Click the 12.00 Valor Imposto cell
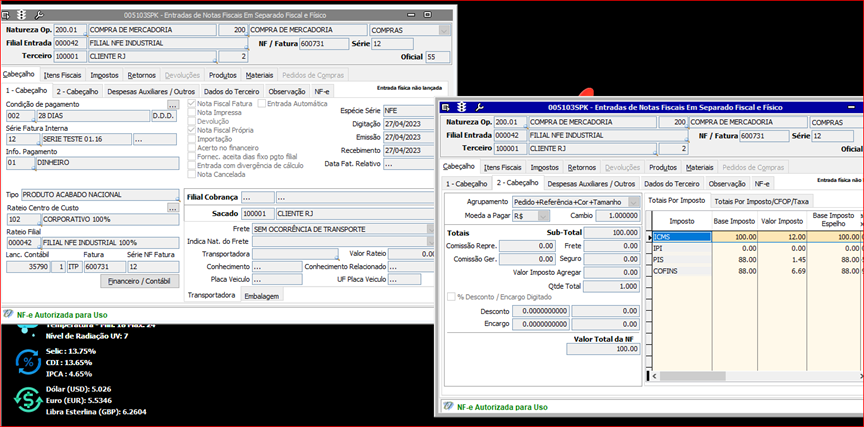 [x=782, y=237]
